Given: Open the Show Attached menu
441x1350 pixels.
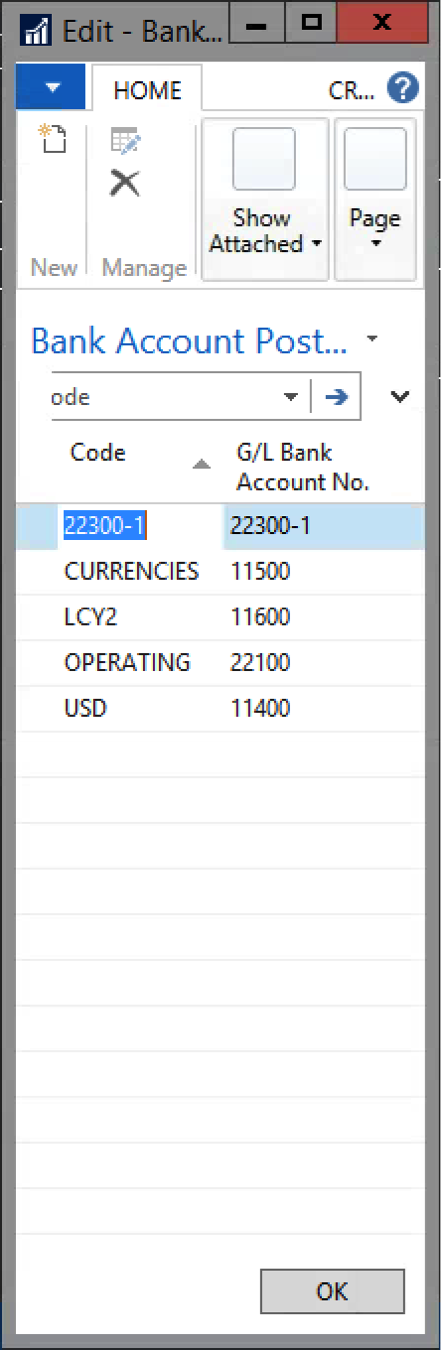Looking at the screenshot, I should click(265, 199).
